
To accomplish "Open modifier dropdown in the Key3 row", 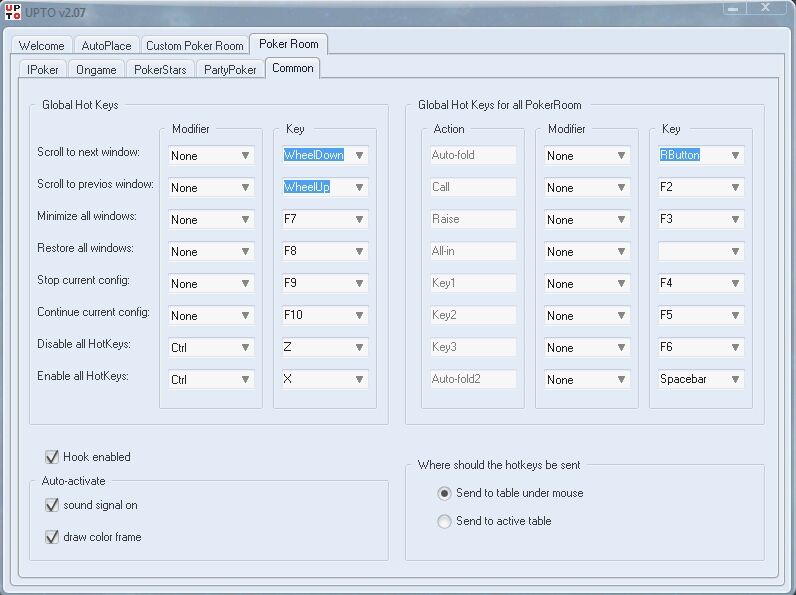I will [587, 347].
